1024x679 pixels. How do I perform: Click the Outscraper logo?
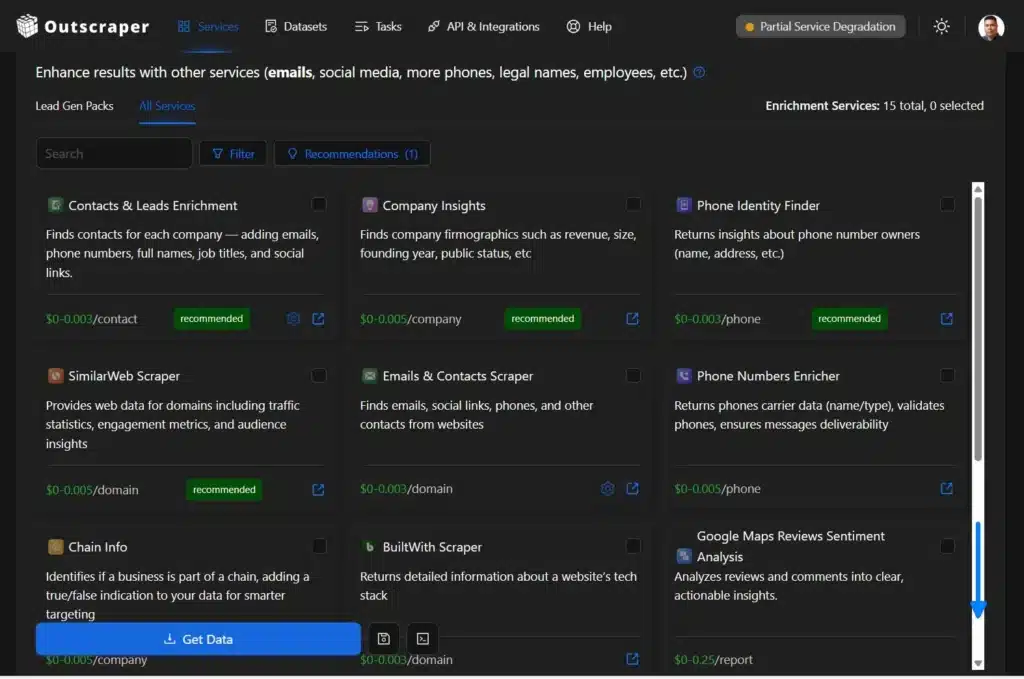click(82, 26)
